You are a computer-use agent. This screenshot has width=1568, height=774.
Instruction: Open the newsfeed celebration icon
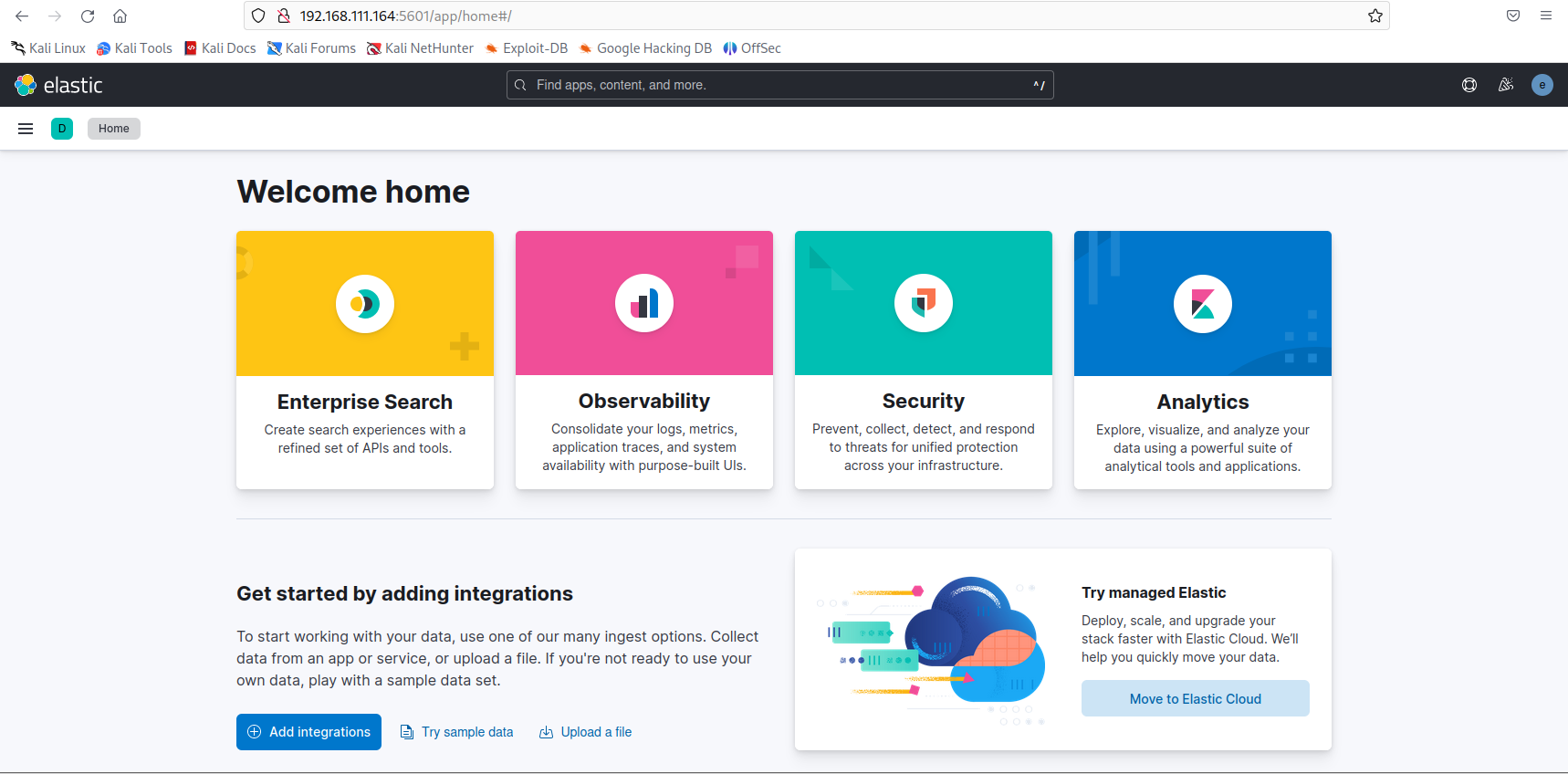pos(1506,85)
